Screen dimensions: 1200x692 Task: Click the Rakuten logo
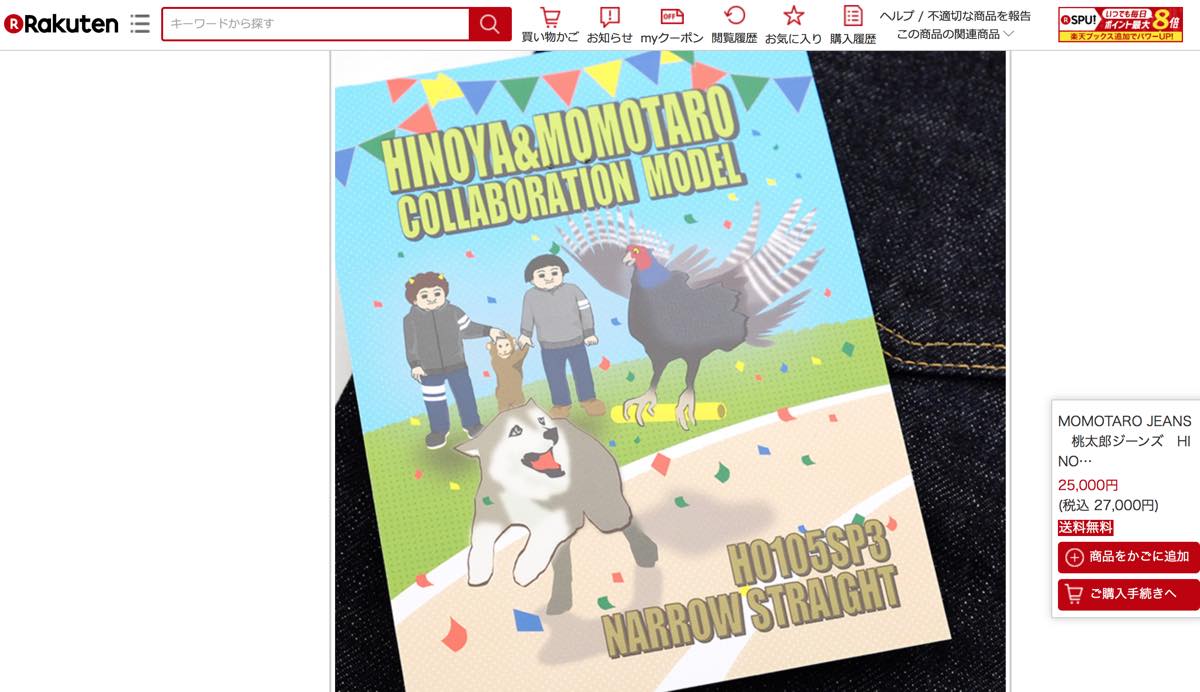point(61,24)
